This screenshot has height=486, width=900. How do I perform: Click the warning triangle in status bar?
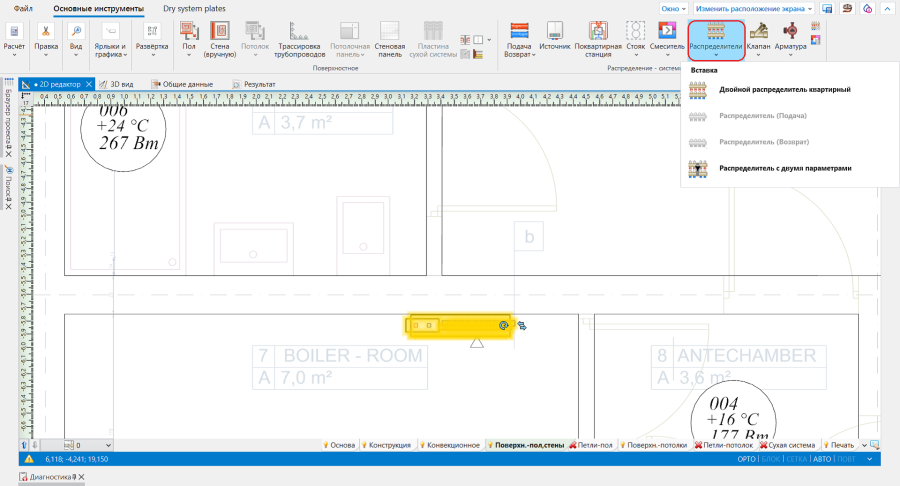tap(29, 459)
